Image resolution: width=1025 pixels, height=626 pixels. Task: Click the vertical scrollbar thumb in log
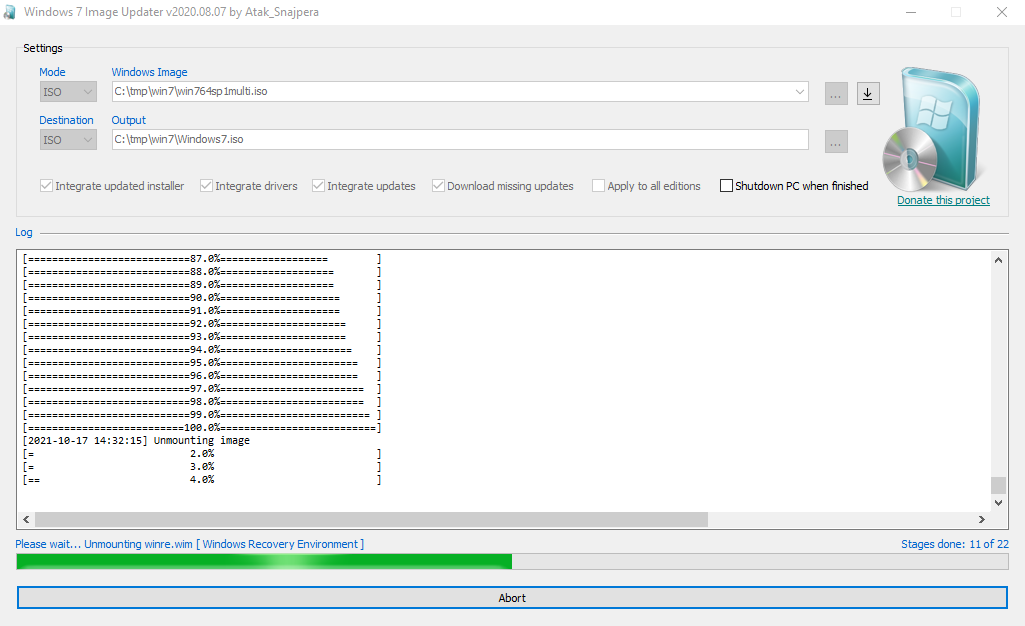coord(998,486)
